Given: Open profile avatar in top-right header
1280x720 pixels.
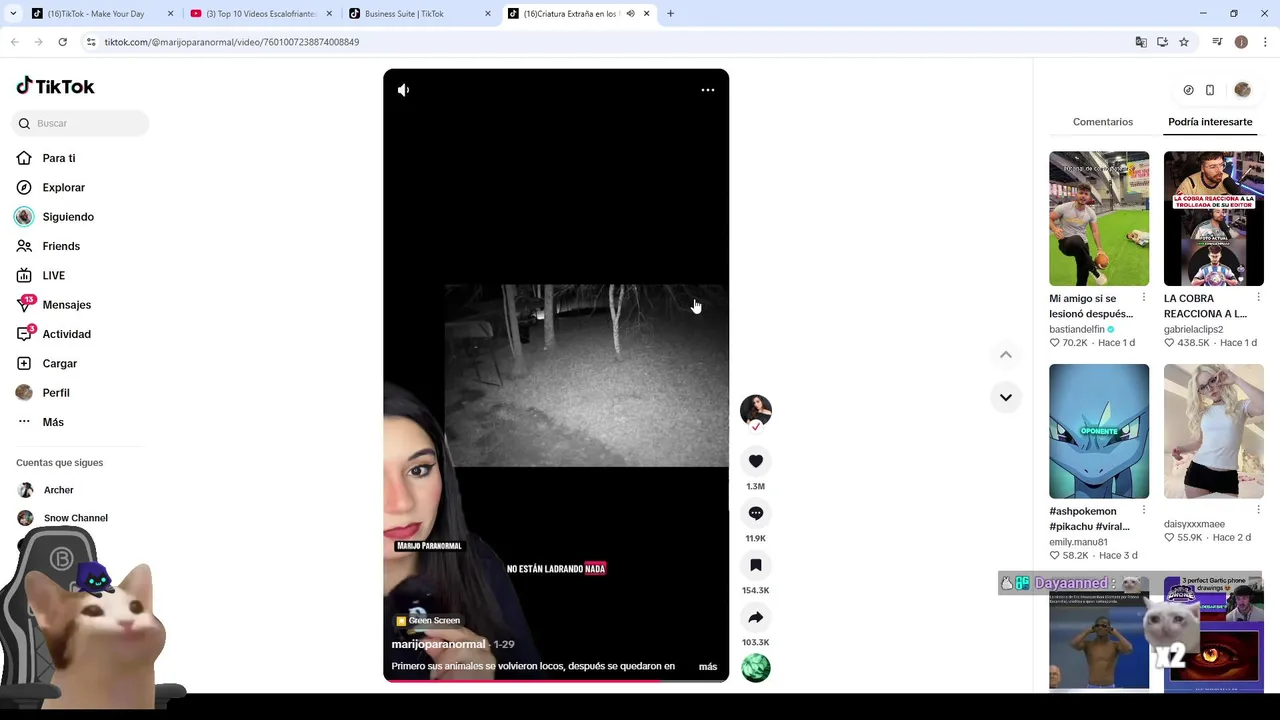Looking at the screenshot, I should 1242,90.
